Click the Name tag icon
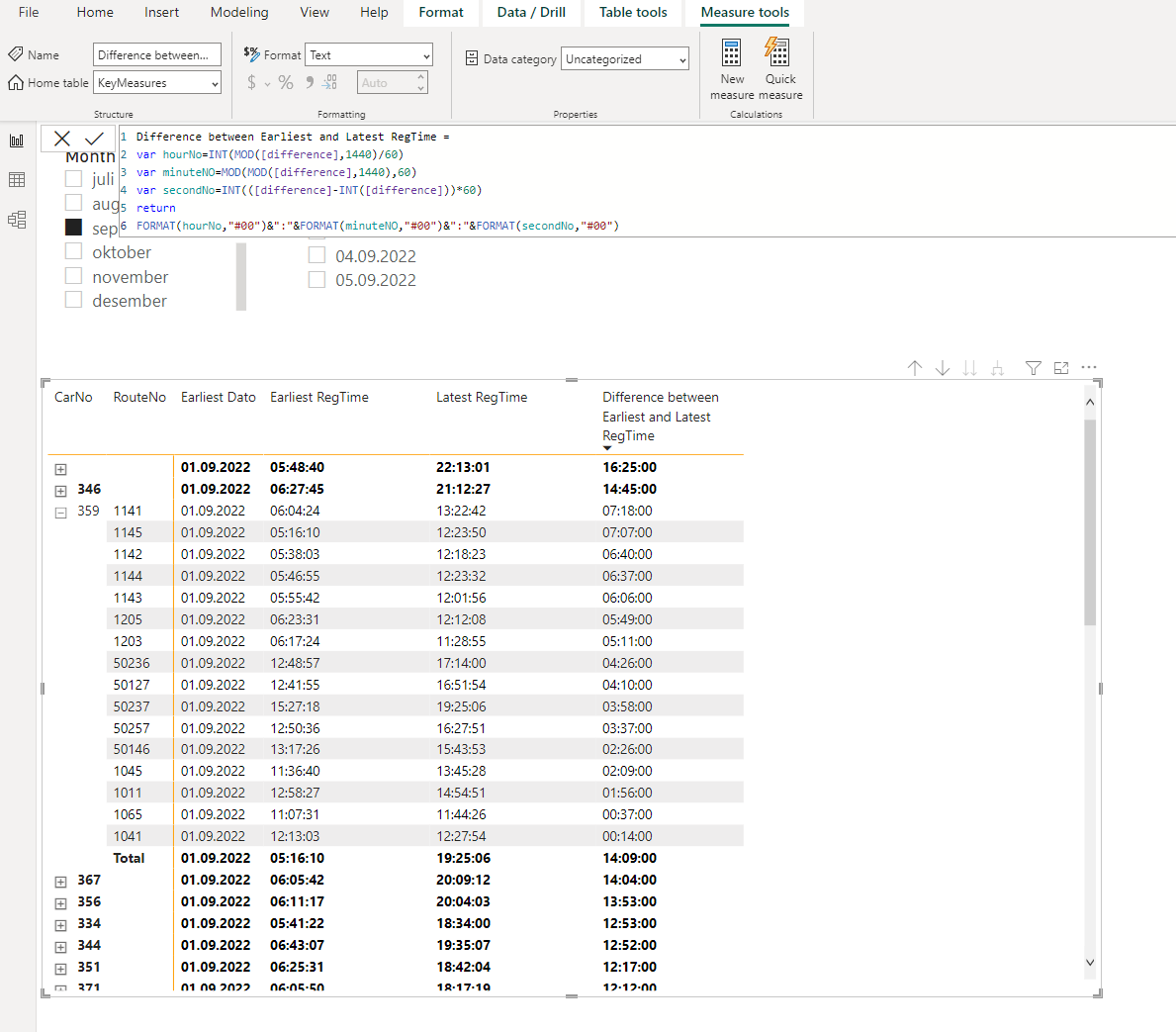 pyautogui.click(x=16, y=54)
